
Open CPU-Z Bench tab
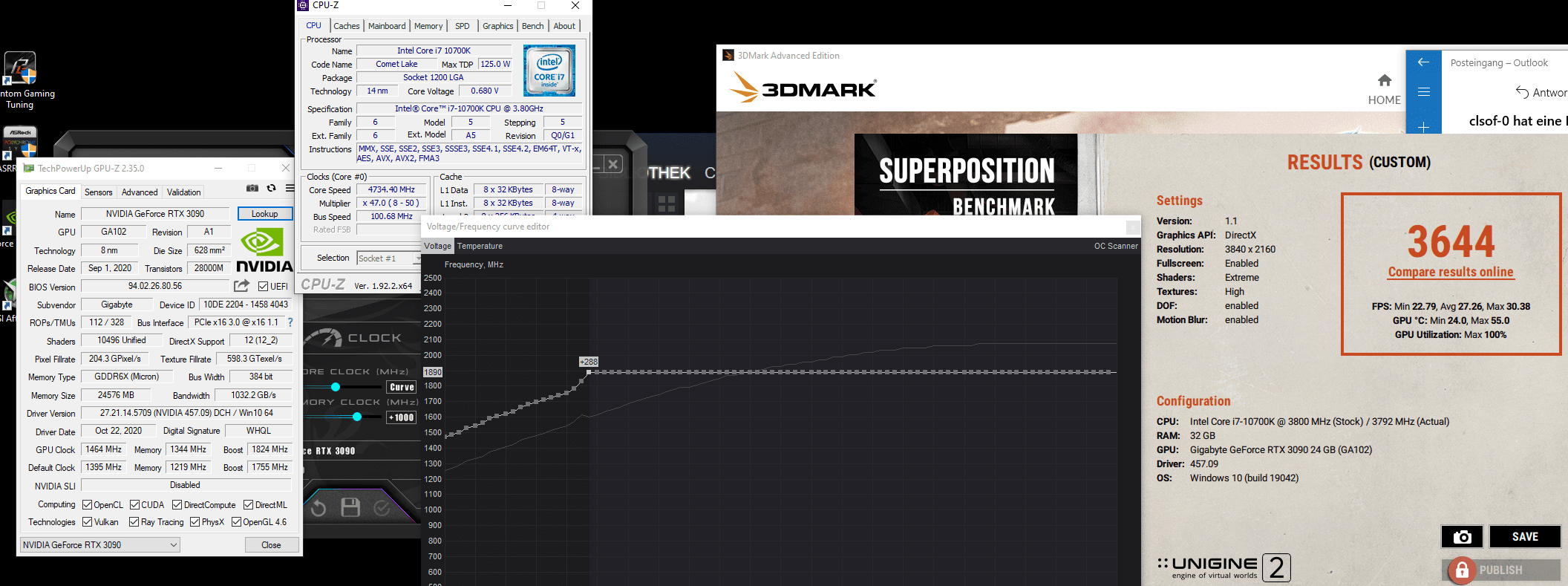click(x=533, y=26)
